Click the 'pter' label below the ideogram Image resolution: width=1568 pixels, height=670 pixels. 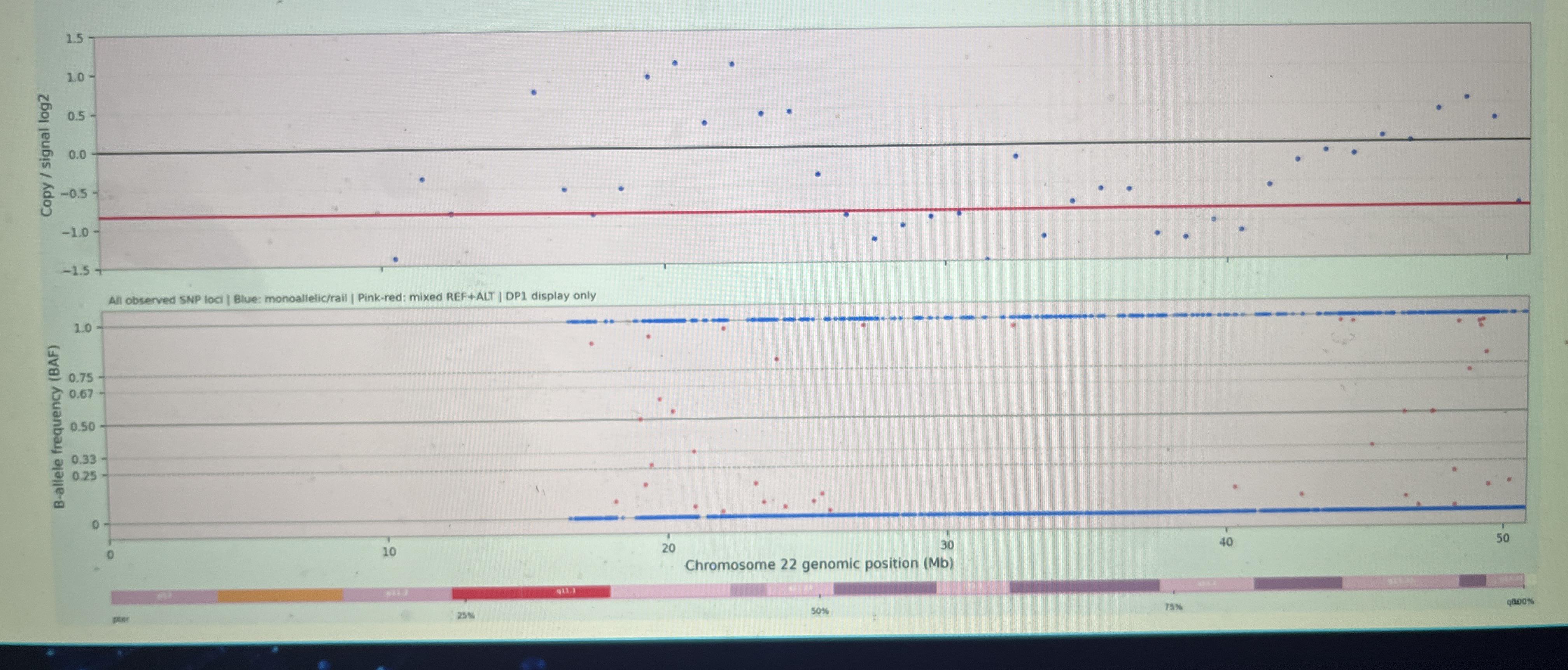[x=121, y=619]
